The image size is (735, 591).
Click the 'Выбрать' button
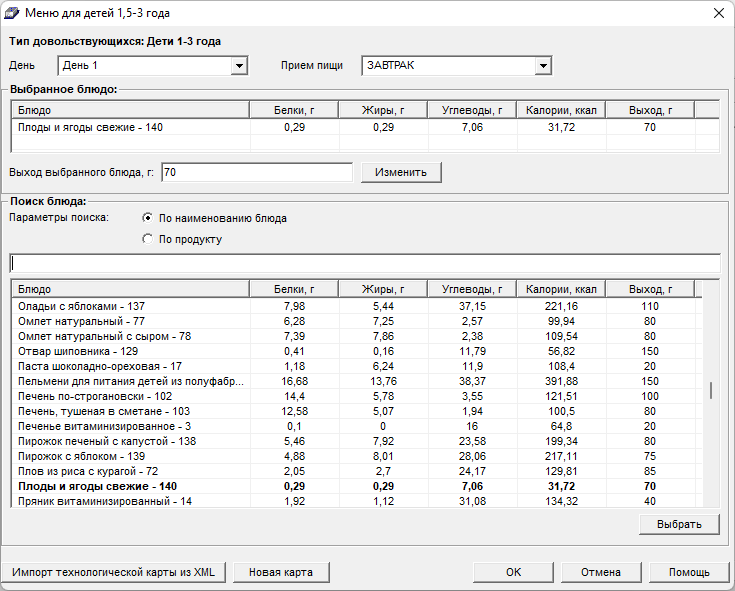coord(678,524)
